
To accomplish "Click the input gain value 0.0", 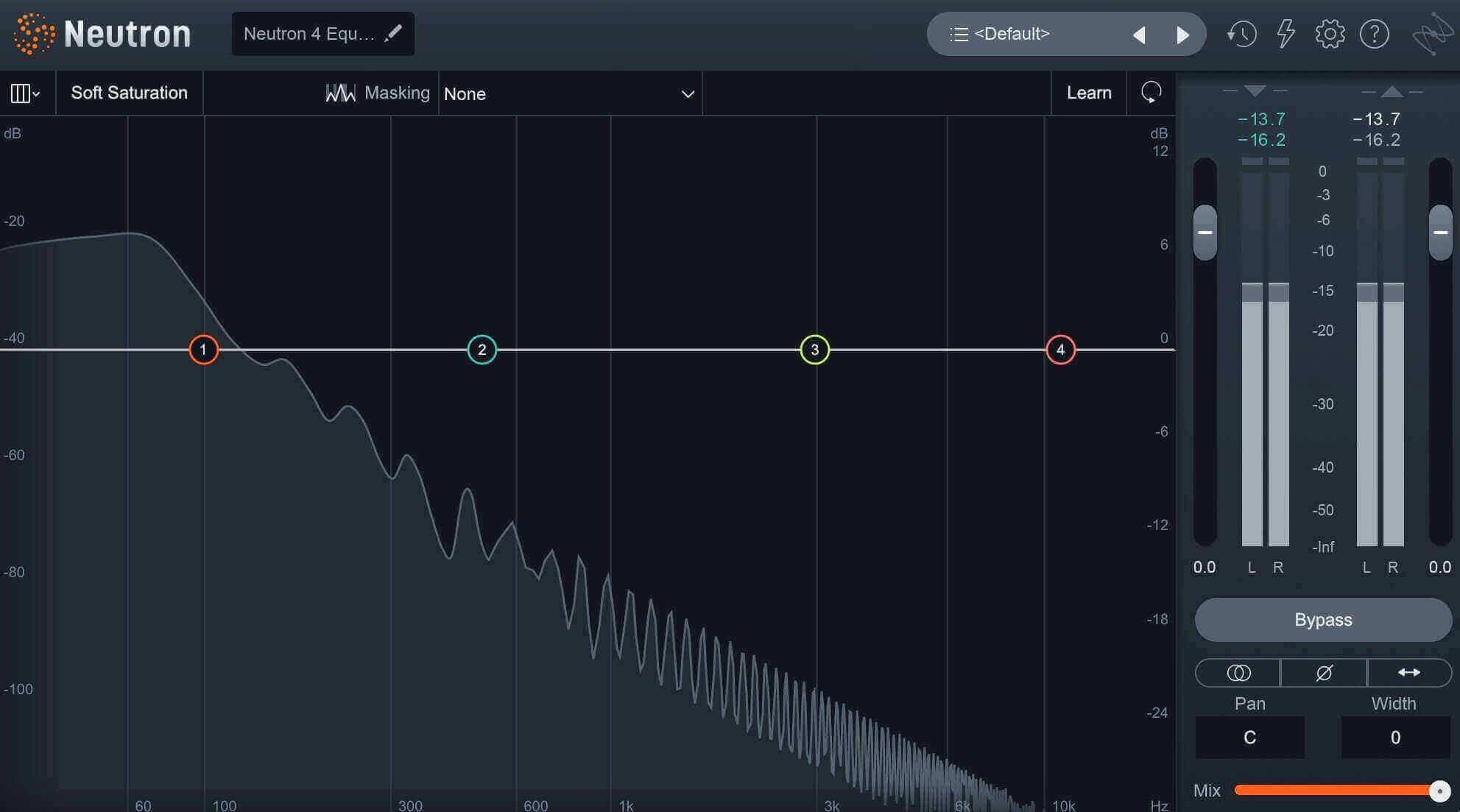I will tap(1205, 568).
